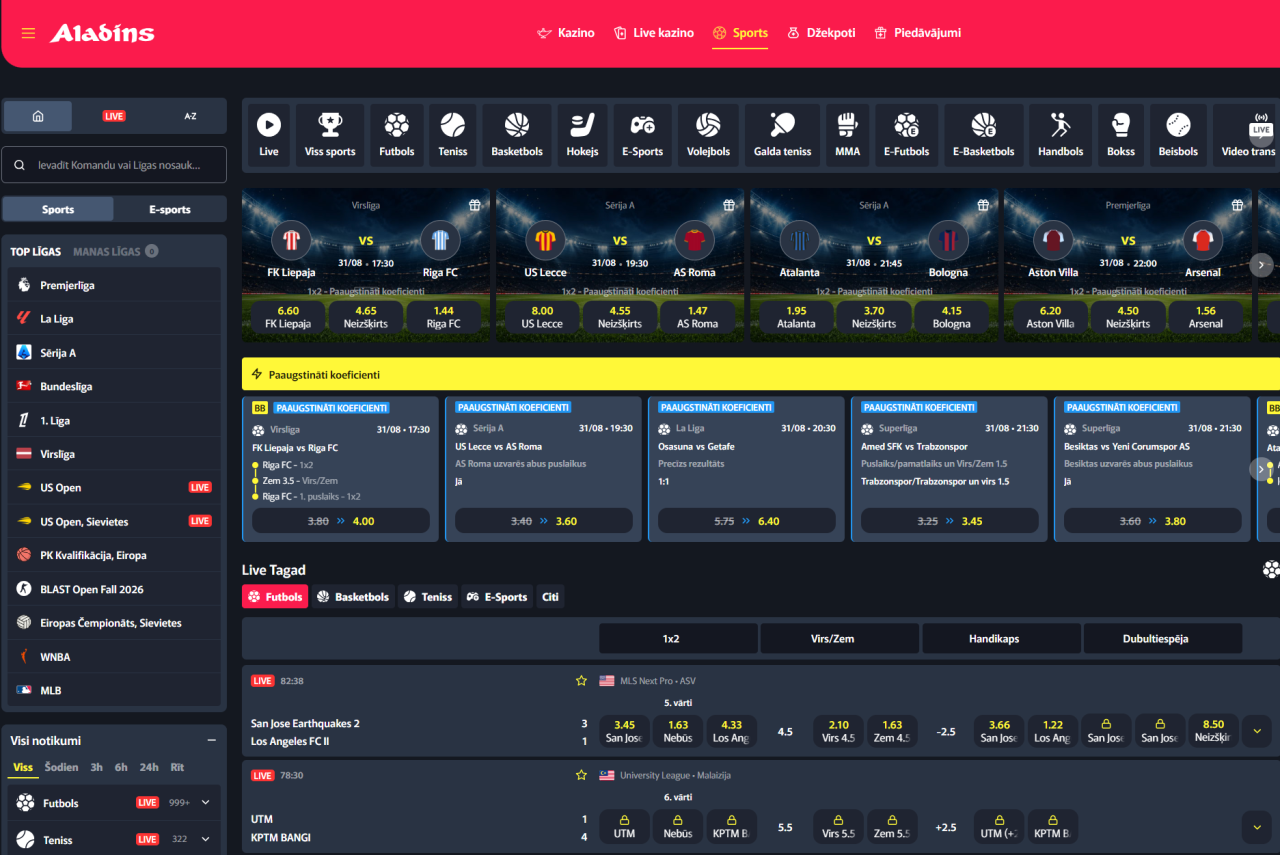
Task: Select the 24h time filter tab
Action: click(149, 767)
